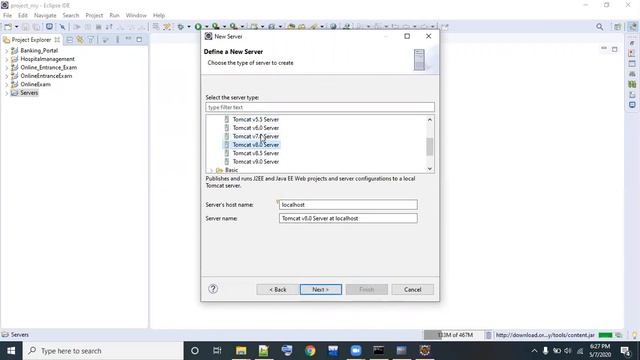Screen dimensions: 640x360
Task: Open the Help menu
Action: [x=159, y=16]
